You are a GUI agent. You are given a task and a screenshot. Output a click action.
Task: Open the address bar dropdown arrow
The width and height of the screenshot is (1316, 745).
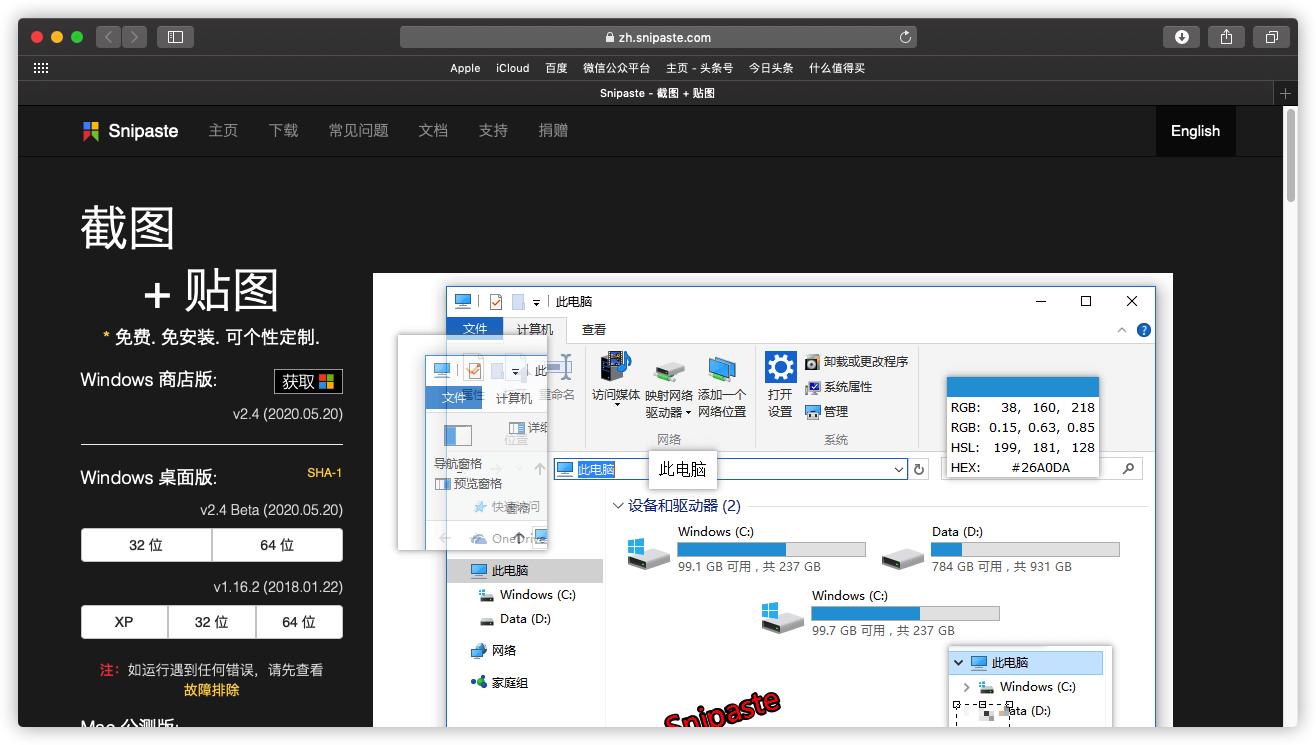(899, 469)
